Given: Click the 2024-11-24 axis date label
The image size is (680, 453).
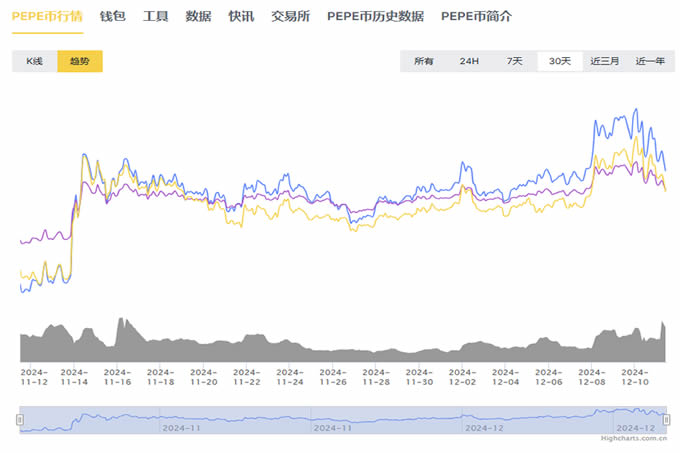Looking at the screenshot, I should point(290,377).
